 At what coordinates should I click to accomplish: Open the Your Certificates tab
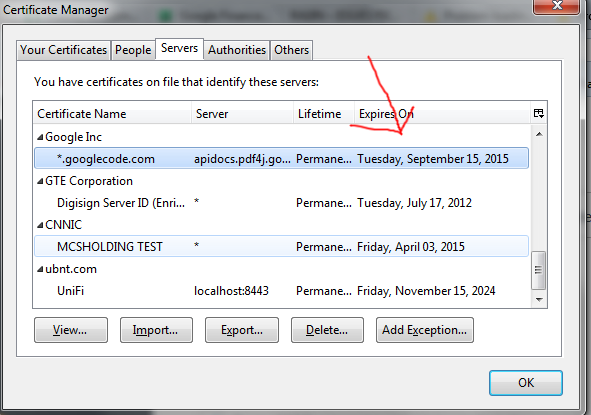63,50
